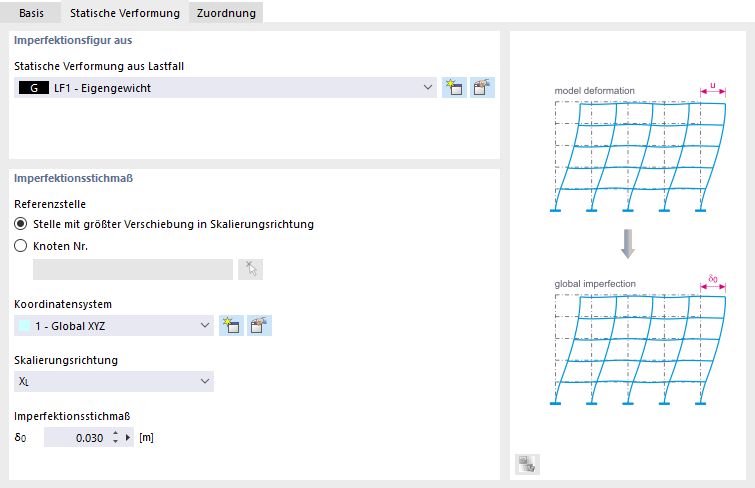Switch to the Zuordnung tab
The width and height of the screenshot is (755, 488).
pyautogui.click(x=226, y=12)
